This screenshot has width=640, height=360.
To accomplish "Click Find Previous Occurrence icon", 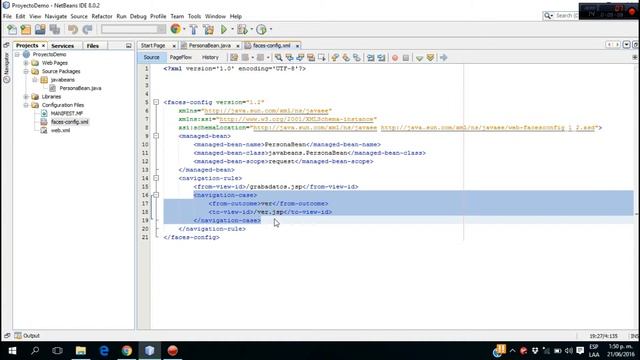I will coord(289,58).
